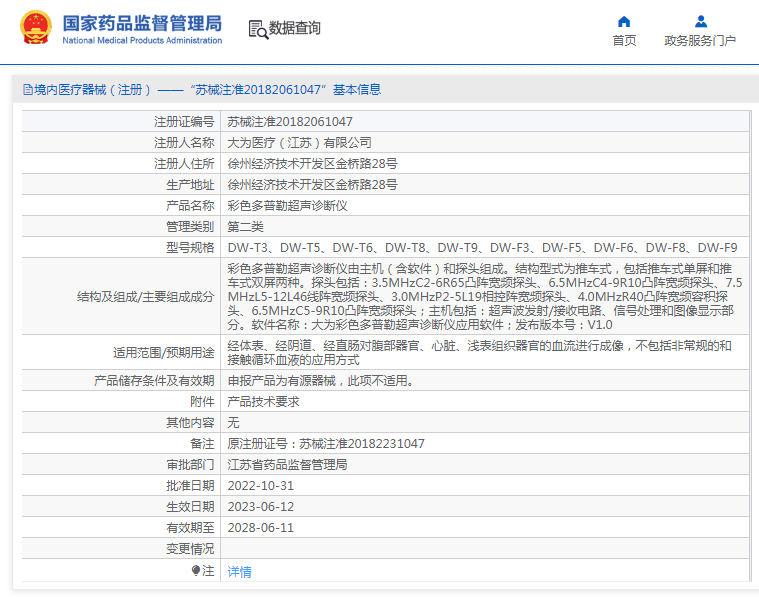Click the 审批部门 label
The width and height of the screenshot is (759, 597).
click(190, 465)
